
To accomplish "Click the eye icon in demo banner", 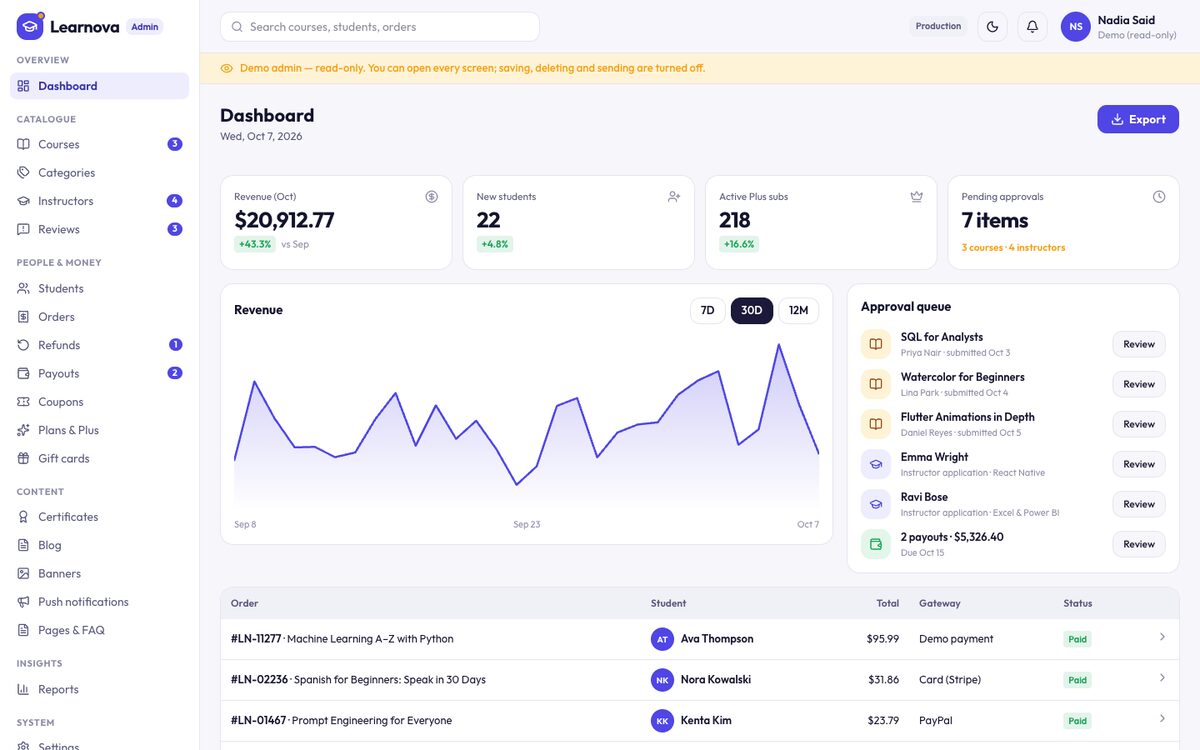I will [x=227, y=68].
